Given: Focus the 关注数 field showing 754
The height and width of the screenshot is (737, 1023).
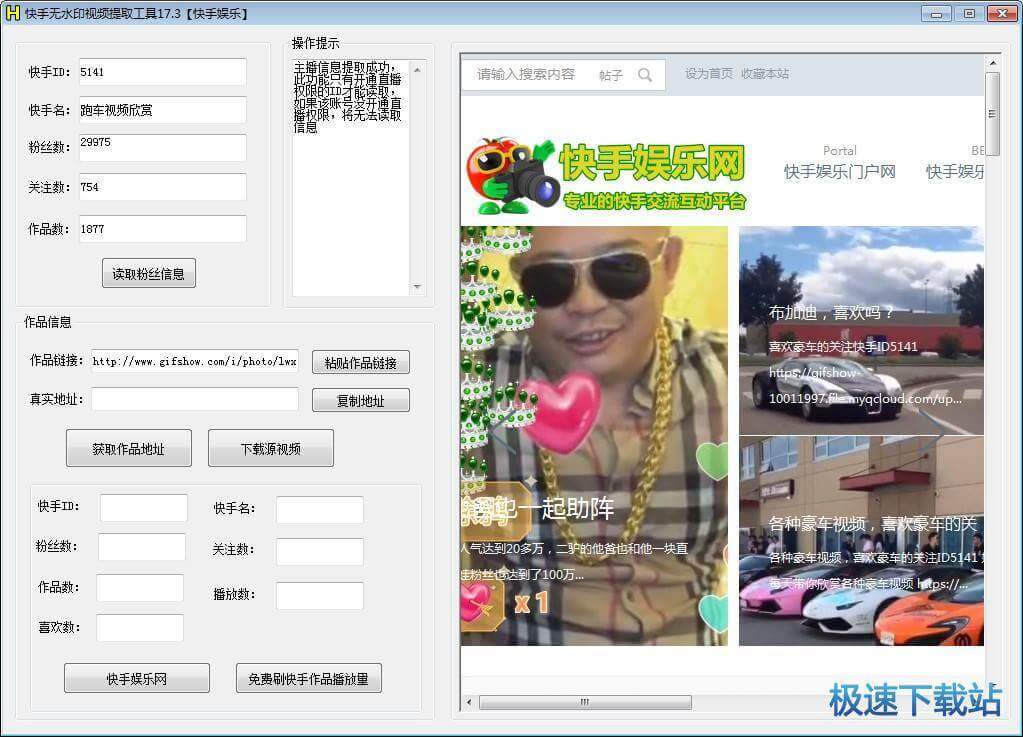Looking at the screenshot, I should pyautogui.click(x=162, y=187).
